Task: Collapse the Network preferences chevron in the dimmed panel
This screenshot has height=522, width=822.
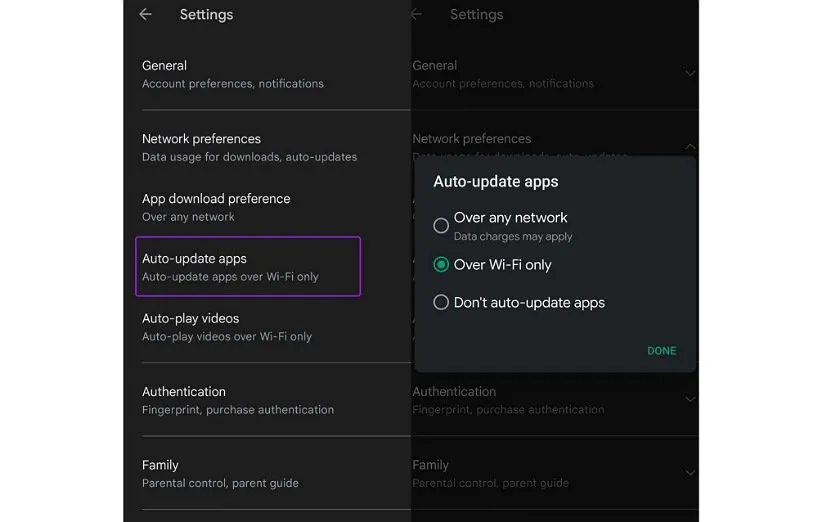Action: [x=690, y=146]
